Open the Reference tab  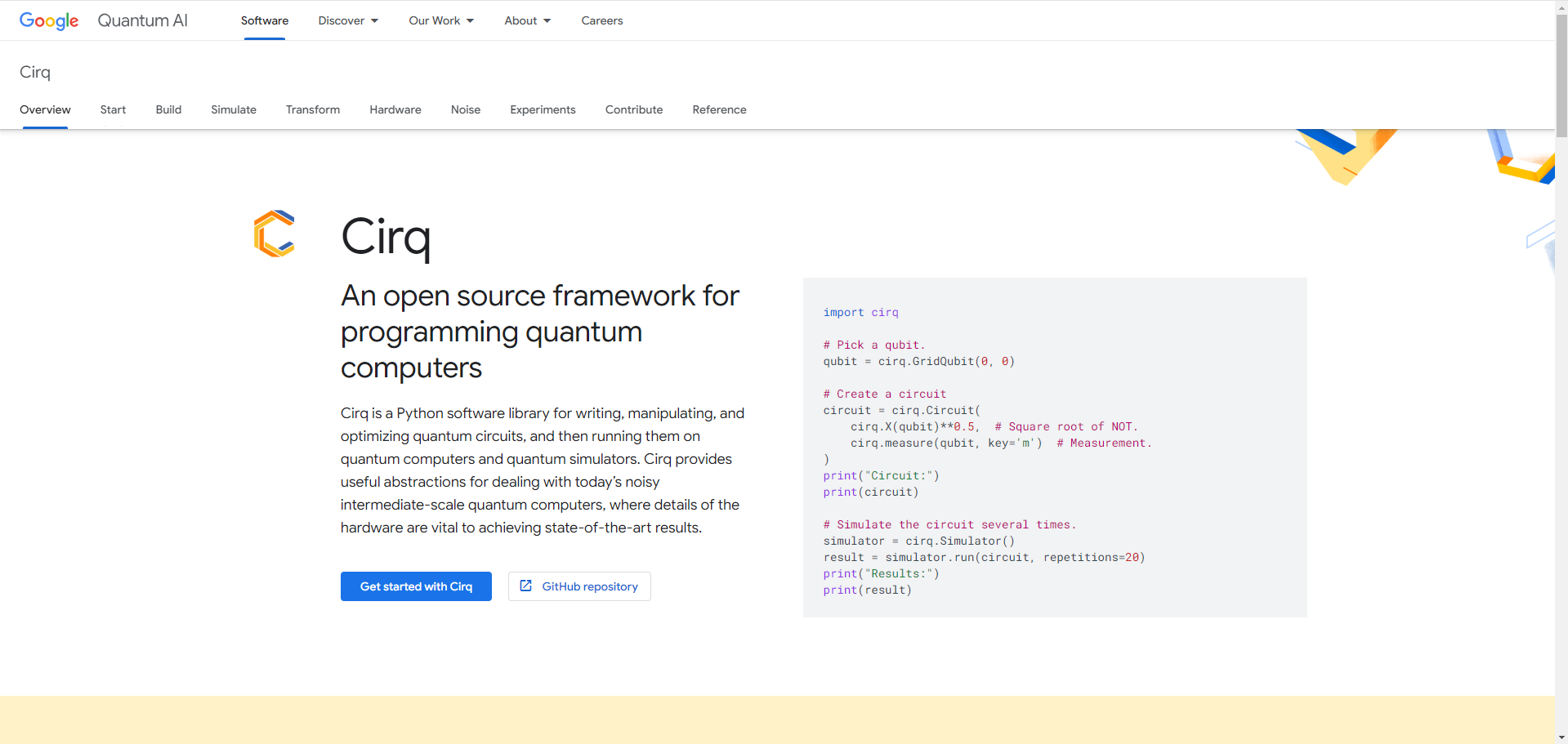[x=719, y=109]
